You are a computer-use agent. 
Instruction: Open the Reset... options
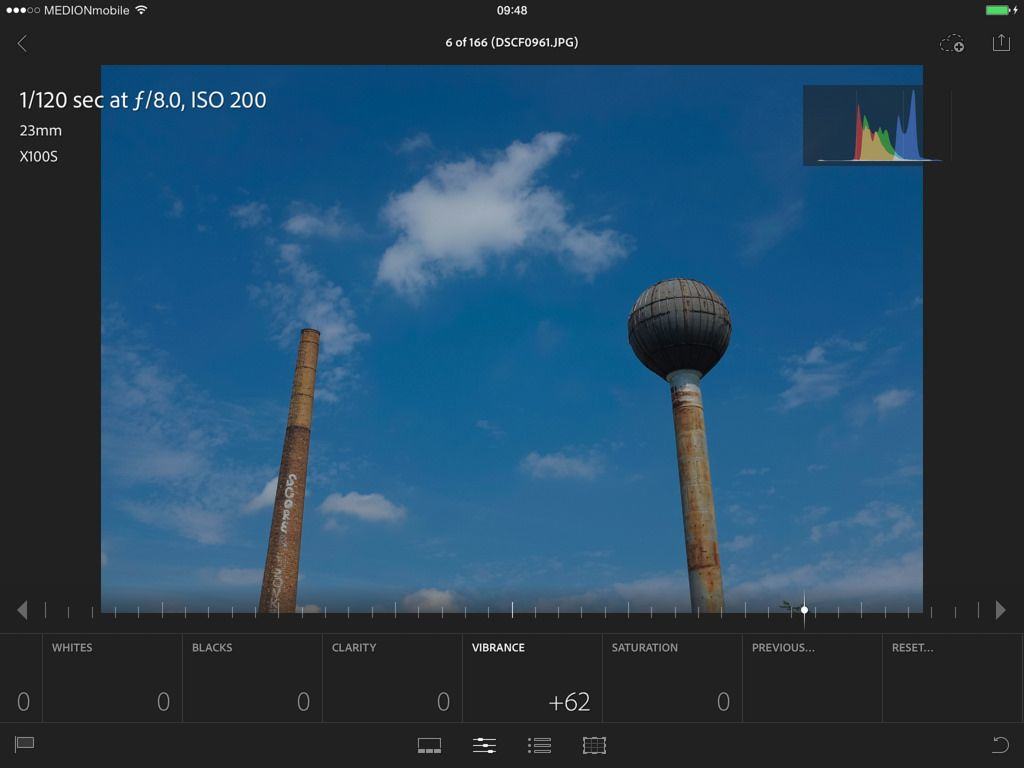coord(952,678)
